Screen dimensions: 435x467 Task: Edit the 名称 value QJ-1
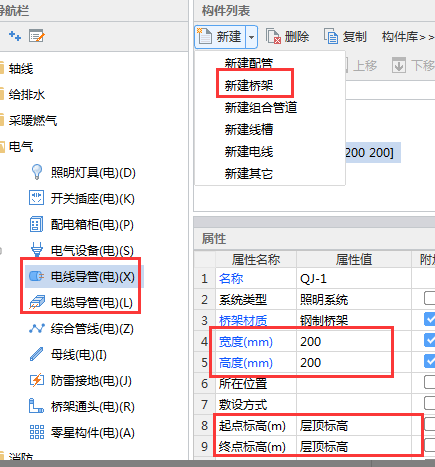pos(353,278)
